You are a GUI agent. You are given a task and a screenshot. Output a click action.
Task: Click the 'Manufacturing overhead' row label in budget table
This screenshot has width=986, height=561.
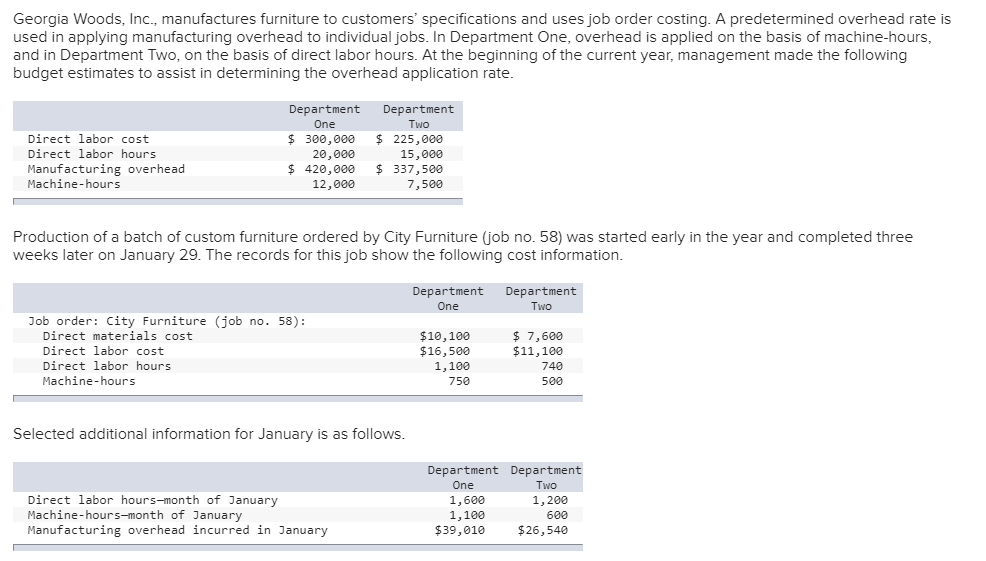pos(106,169)
